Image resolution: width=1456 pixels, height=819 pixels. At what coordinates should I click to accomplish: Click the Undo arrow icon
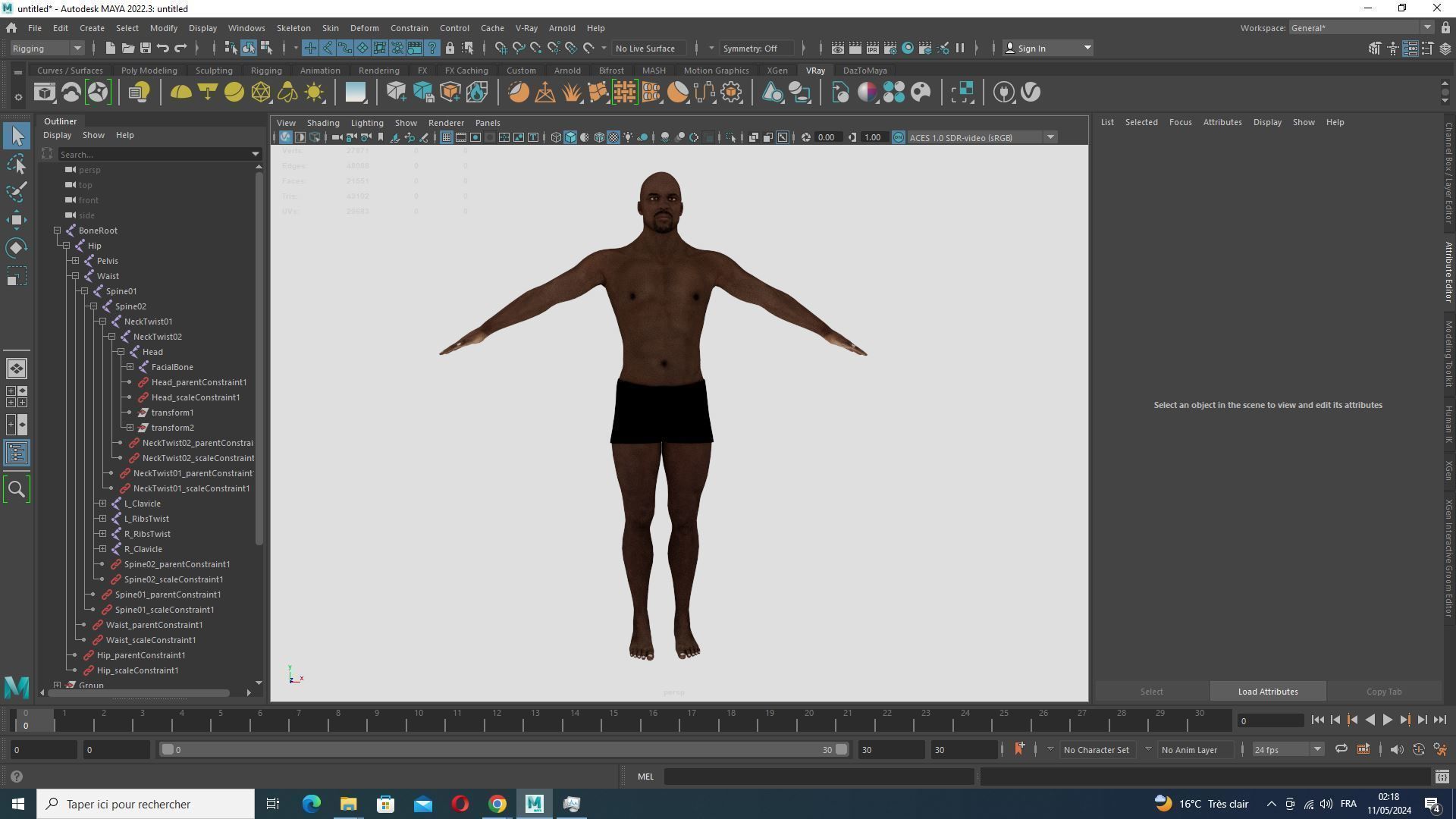162,48
